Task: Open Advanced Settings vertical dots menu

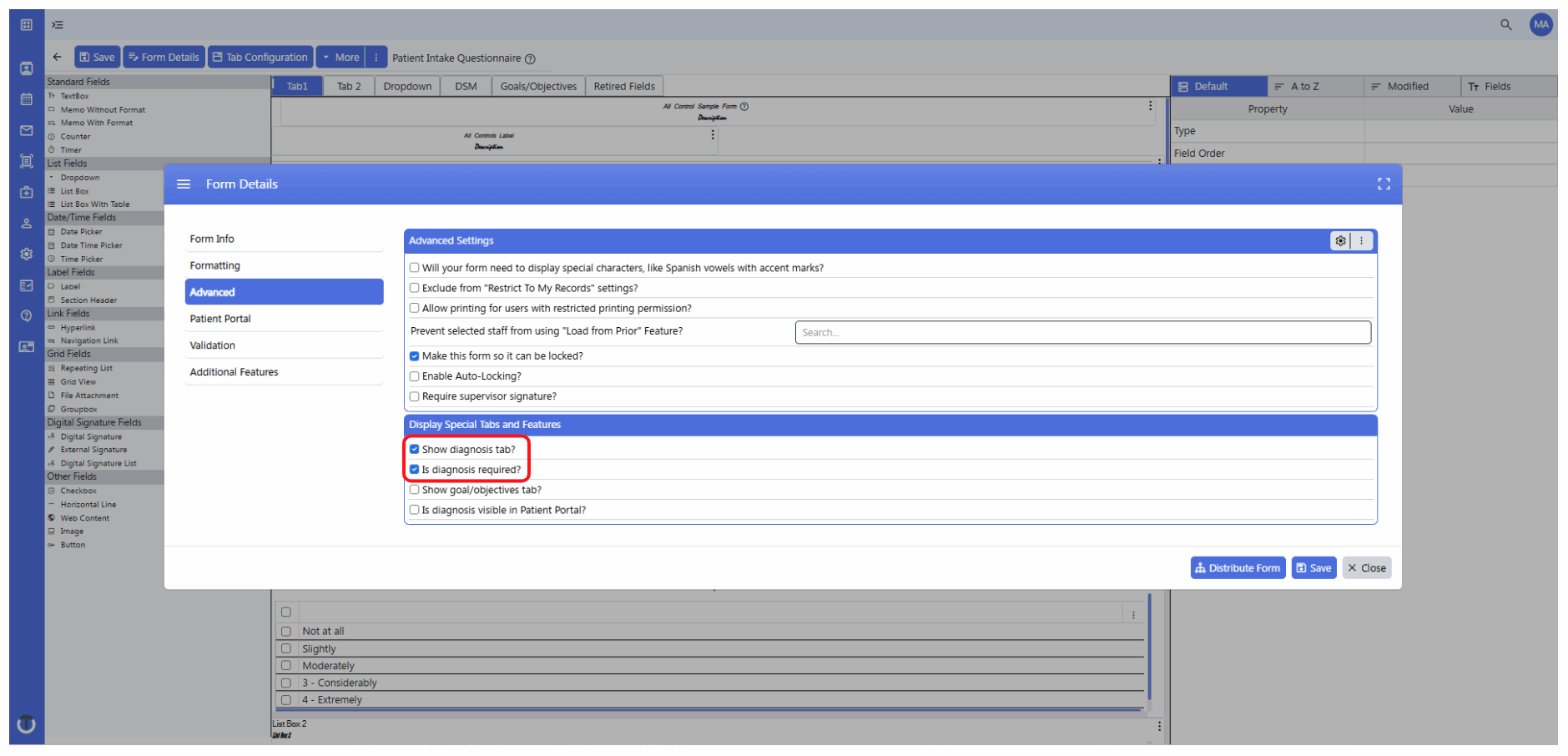Action: tap(1361, 241)
